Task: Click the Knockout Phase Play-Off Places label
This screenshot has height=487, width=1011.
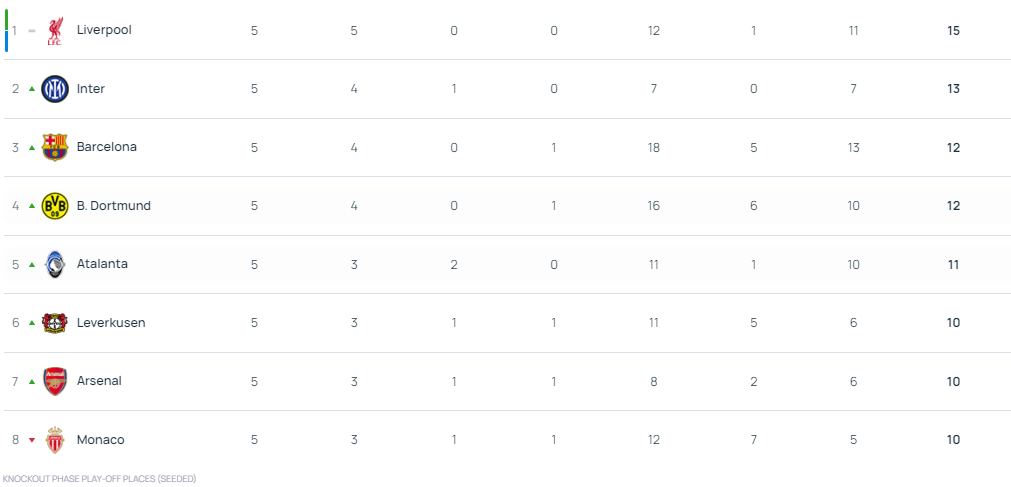Action: [99, 479]
